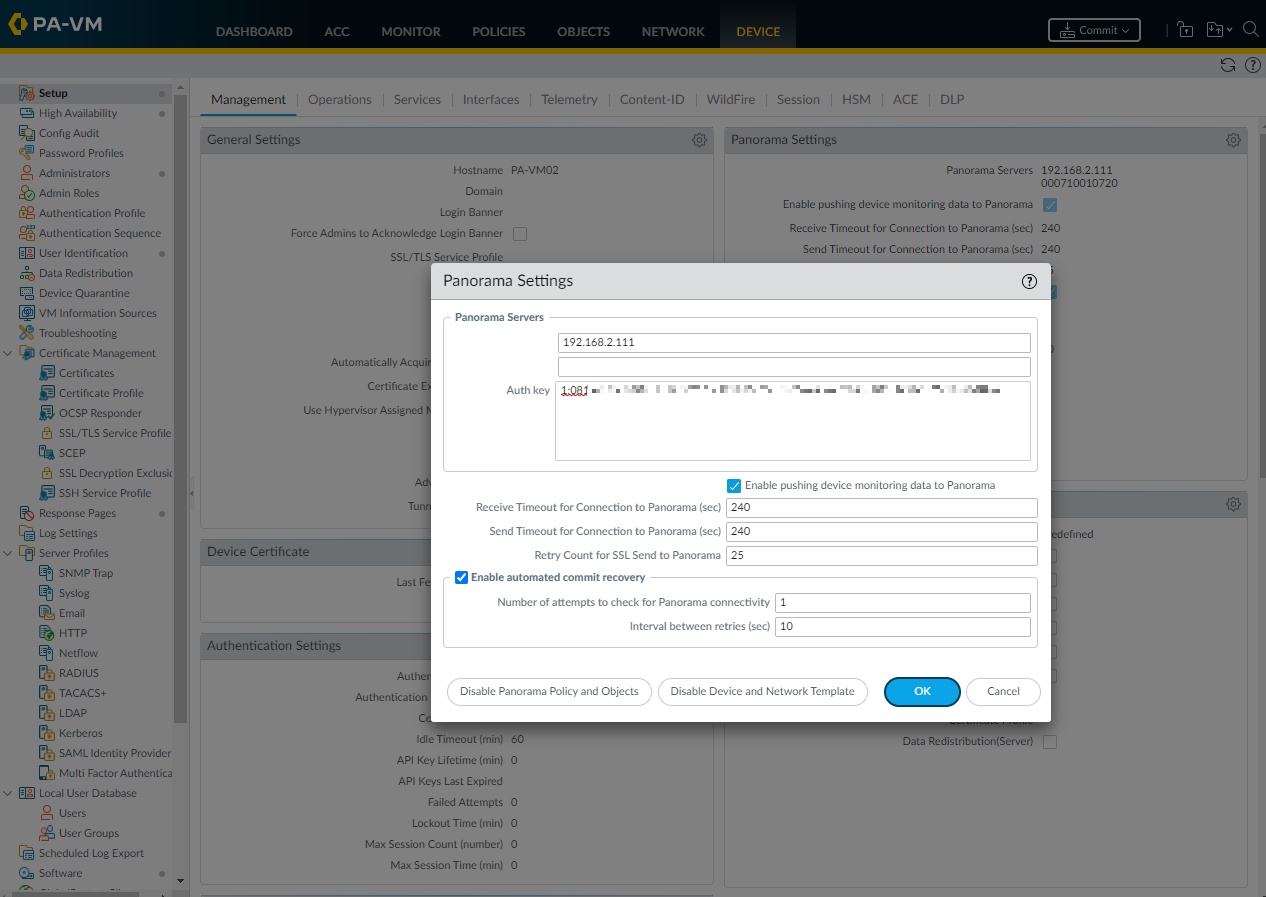Toggle Force Admins to Acknowledge Login Banner
The width and height of the screenshot is (1266, 897).
coord(520,234)
